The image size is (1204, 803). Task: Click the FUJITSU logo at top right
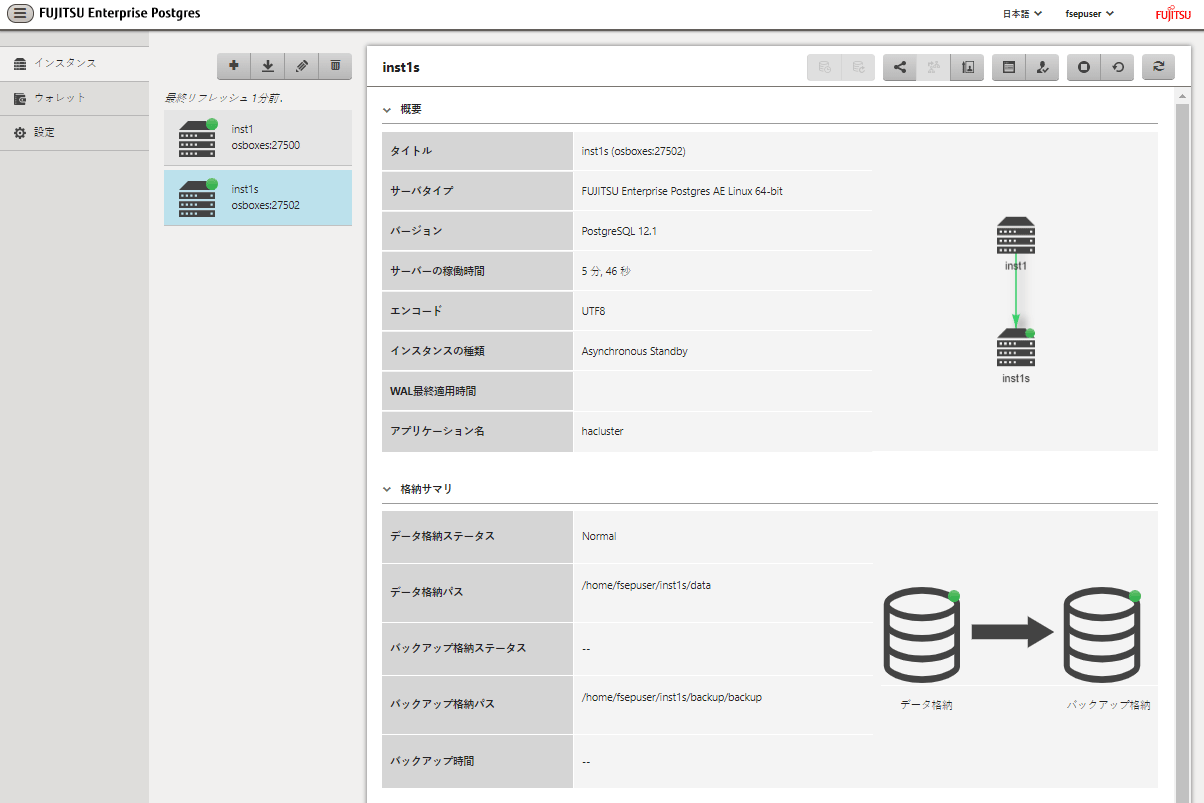1173,14
